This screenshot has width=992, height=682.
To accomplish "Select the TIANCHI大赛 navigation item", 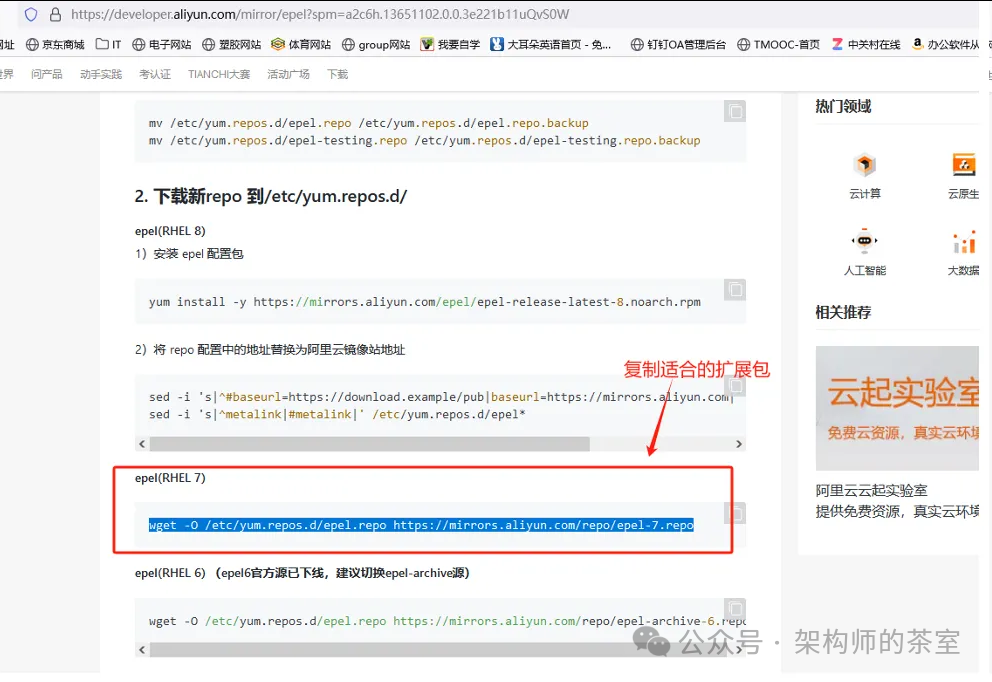I will 219,74.
